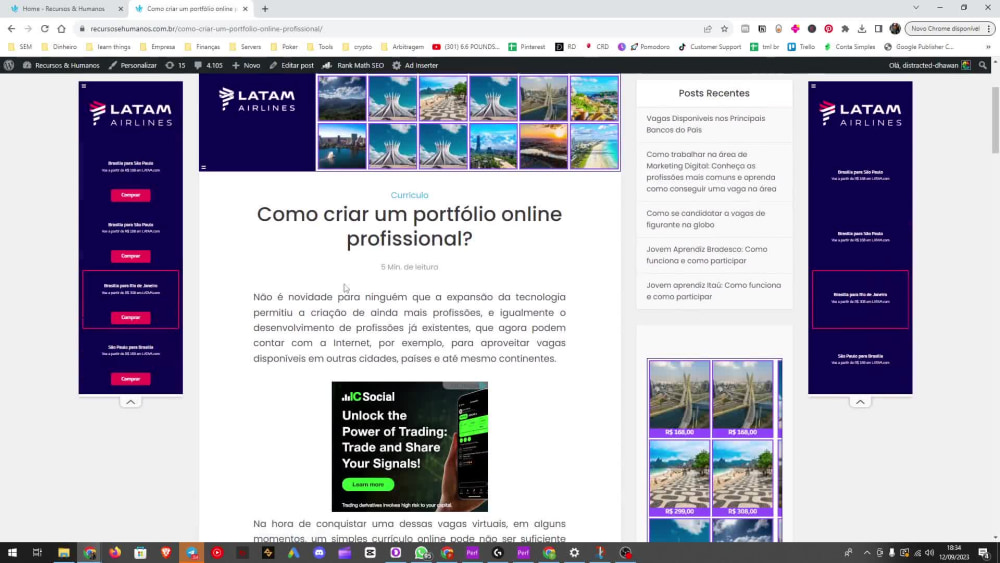Screen dimensions: 1000x563
Task: Open post Jovem aprendiz Itaú
Action: point(714,291)
